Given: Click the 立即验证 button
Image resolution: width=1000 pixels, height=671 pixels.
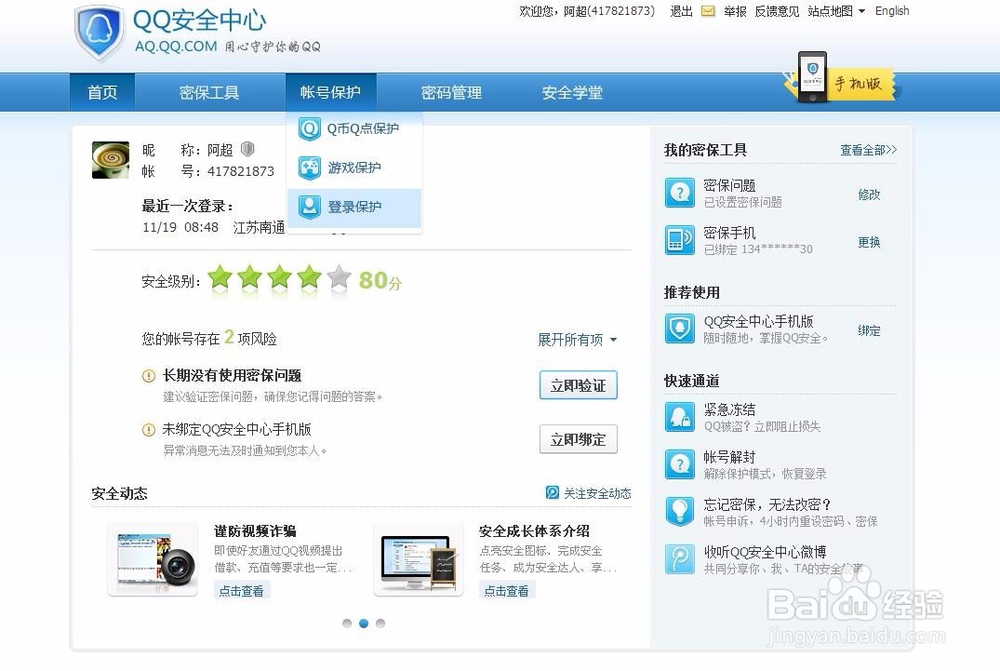Looking at the screenshot, I should tap(578, 385).
